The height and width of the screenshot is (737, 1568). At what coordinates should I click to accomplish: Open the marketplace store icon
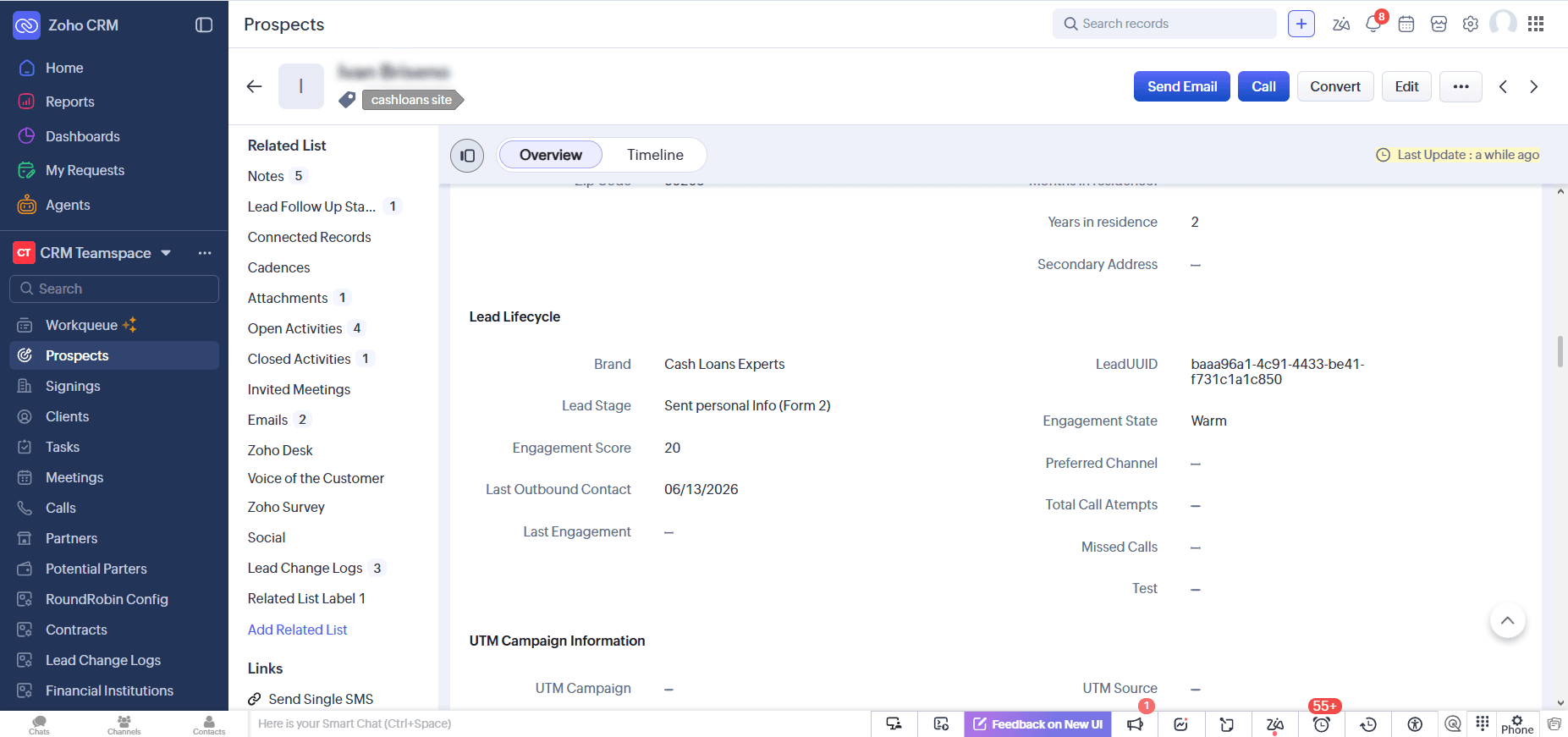1439,24
